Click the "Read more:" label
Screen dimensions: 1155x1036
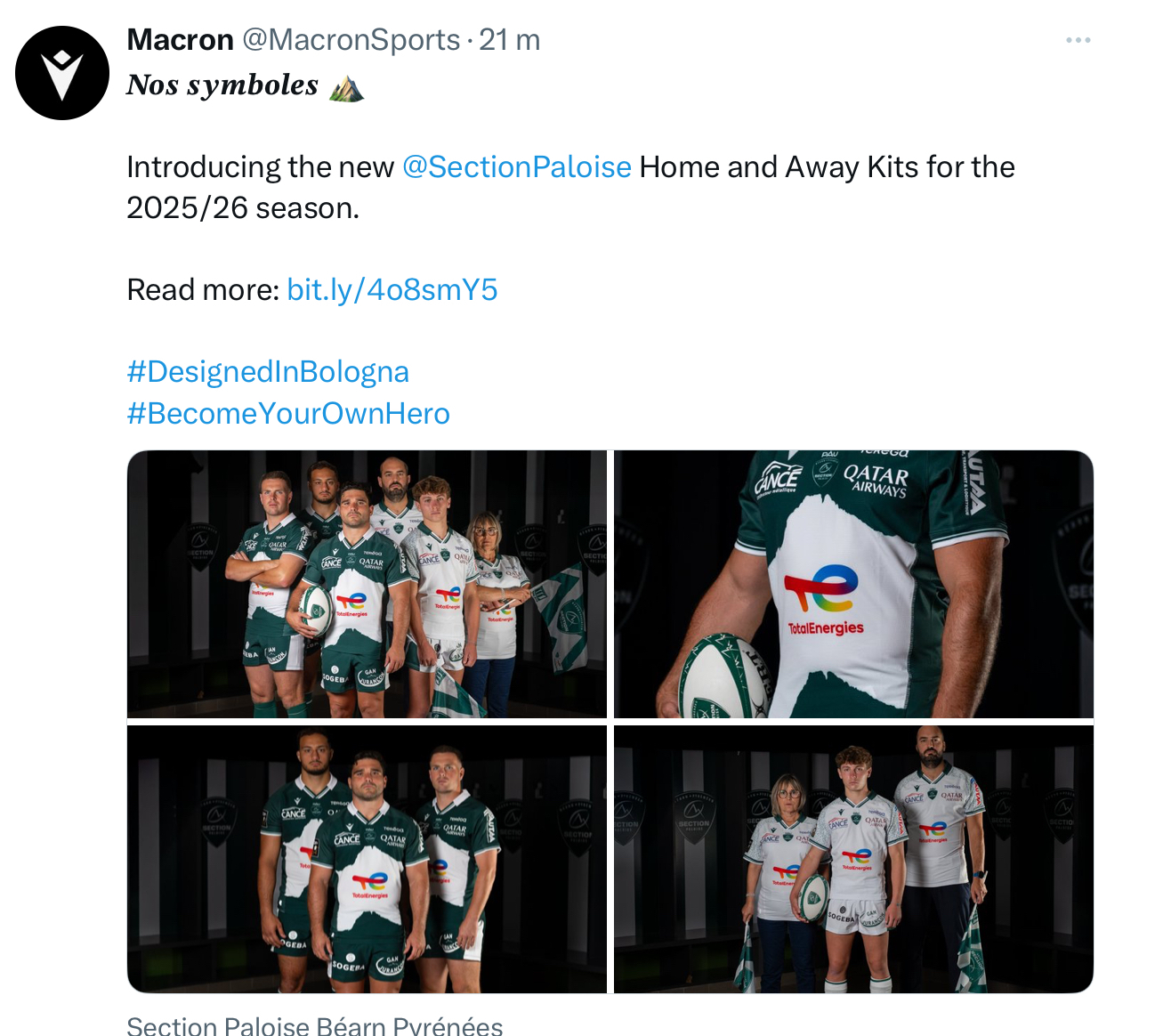pyautogui.click(x=203, y=290)
